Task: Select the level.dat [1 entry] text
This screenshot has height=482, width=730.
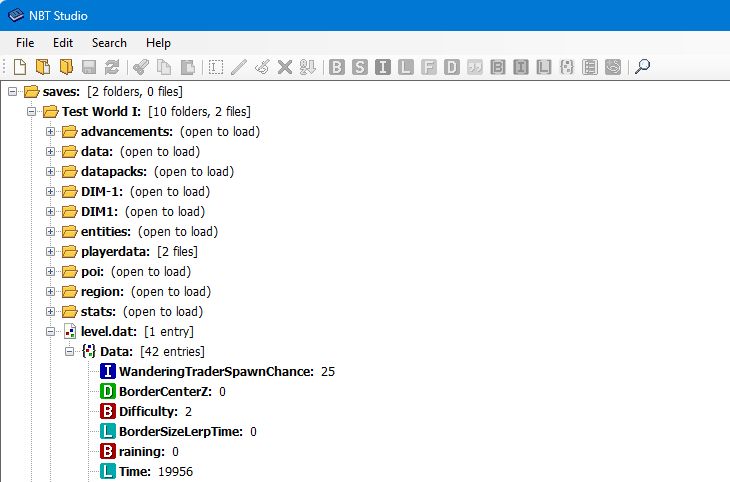Action: coord(137,332)
